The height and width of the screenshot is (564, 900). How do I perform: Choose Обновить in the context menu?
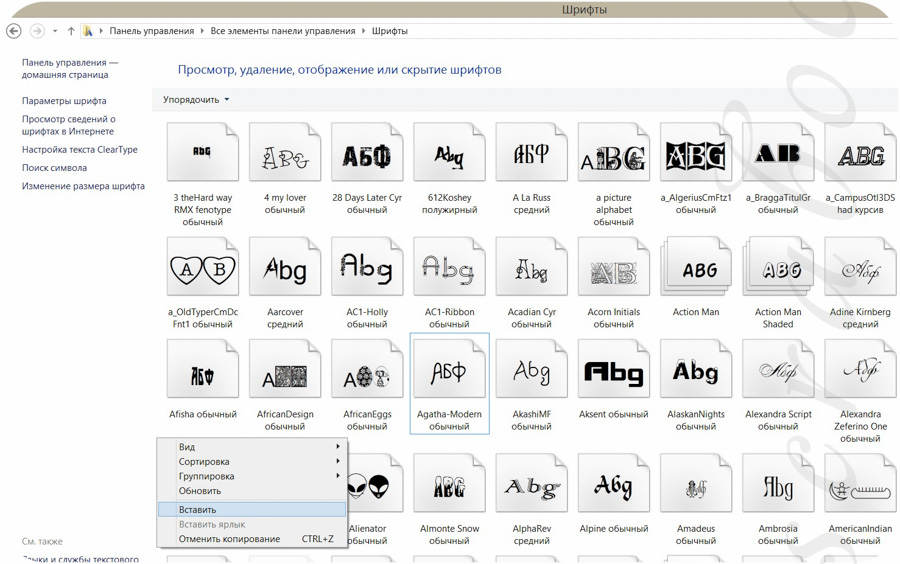252,491
